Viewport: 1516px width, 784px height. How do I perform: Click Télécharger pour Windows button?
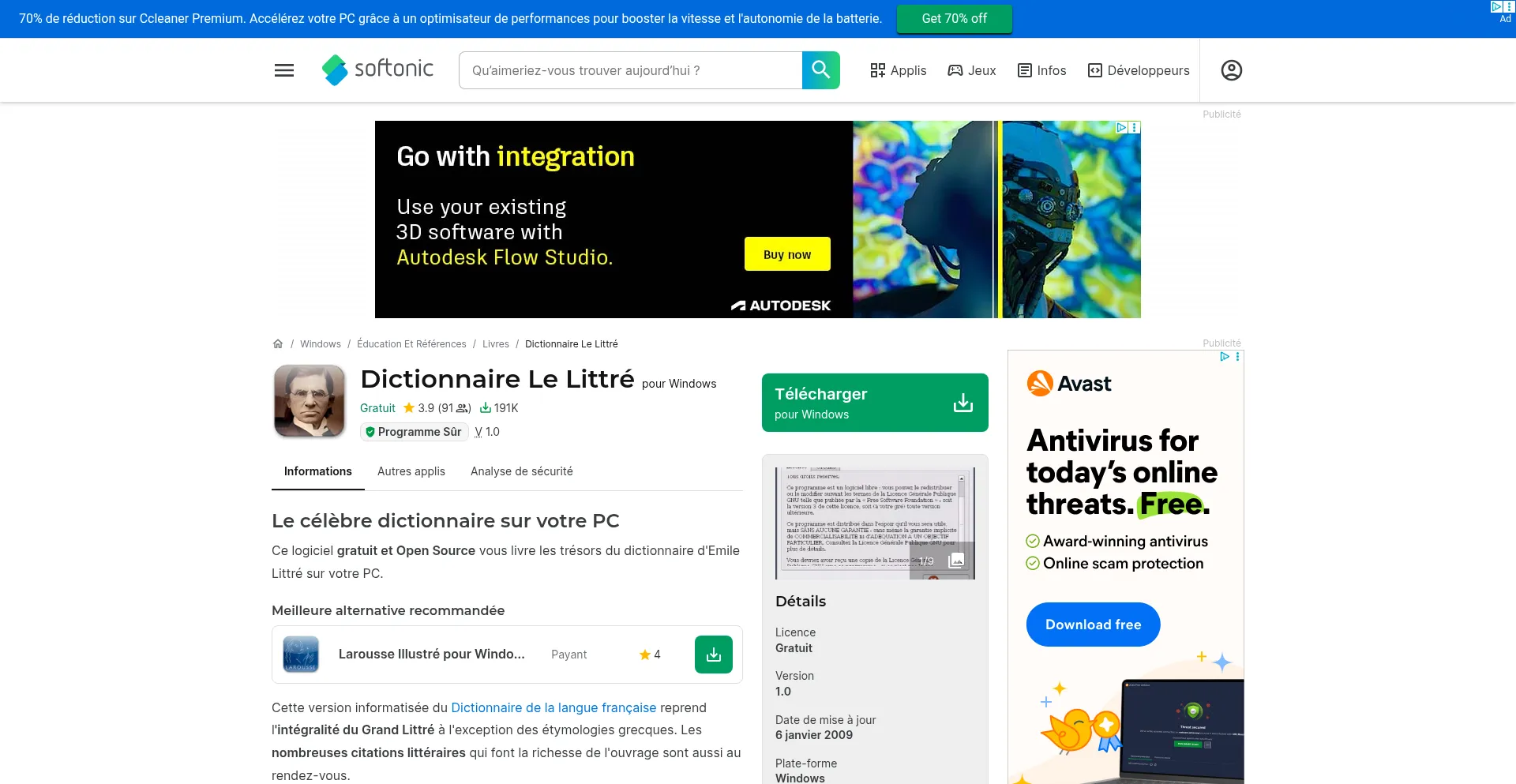(875, 403)
